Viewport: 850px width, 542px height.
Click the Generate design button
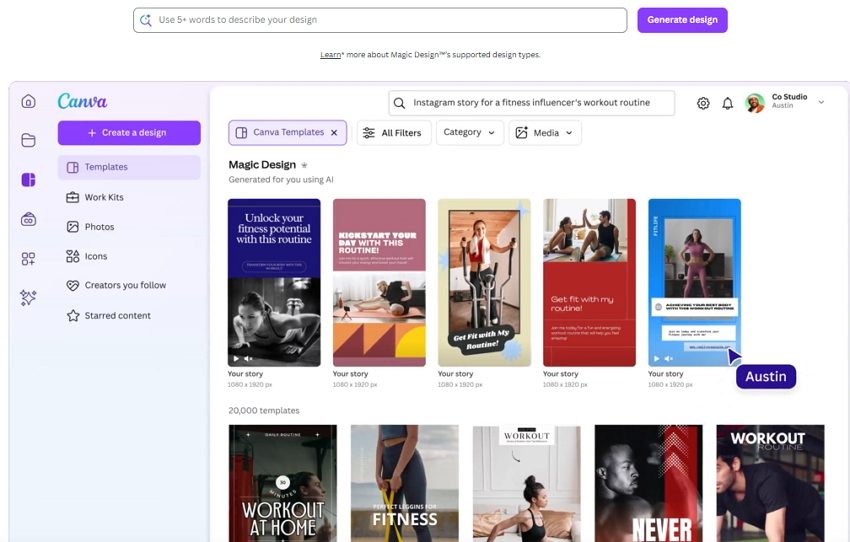click(682, 20)
